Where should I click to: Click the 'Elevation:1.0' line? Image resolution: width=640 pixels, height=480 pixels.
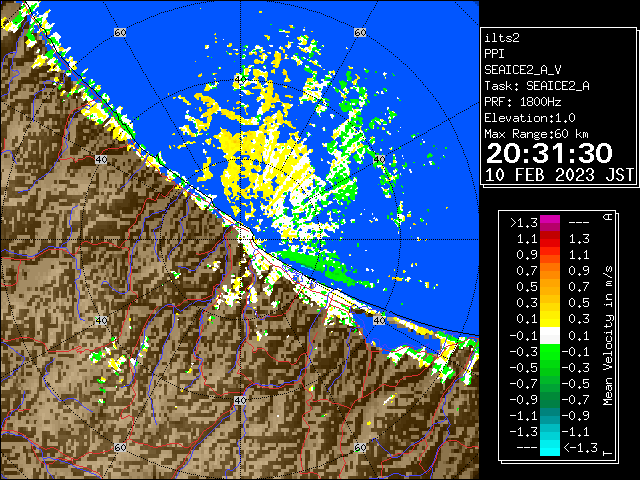click(530, 118)
